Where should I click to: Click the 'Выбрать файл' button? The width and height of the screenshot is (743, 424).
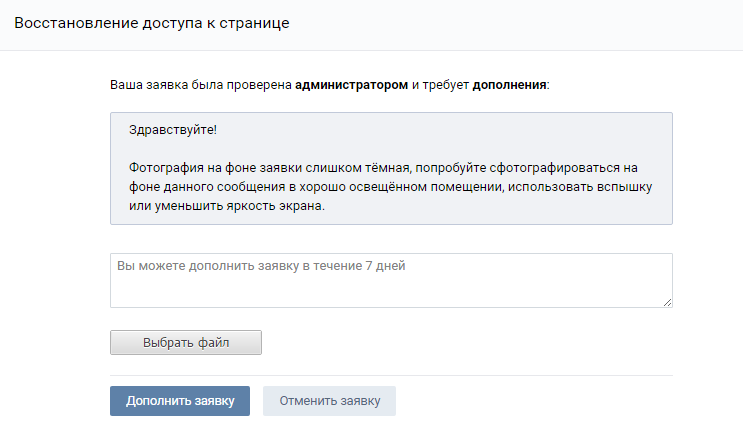(185, 343)
